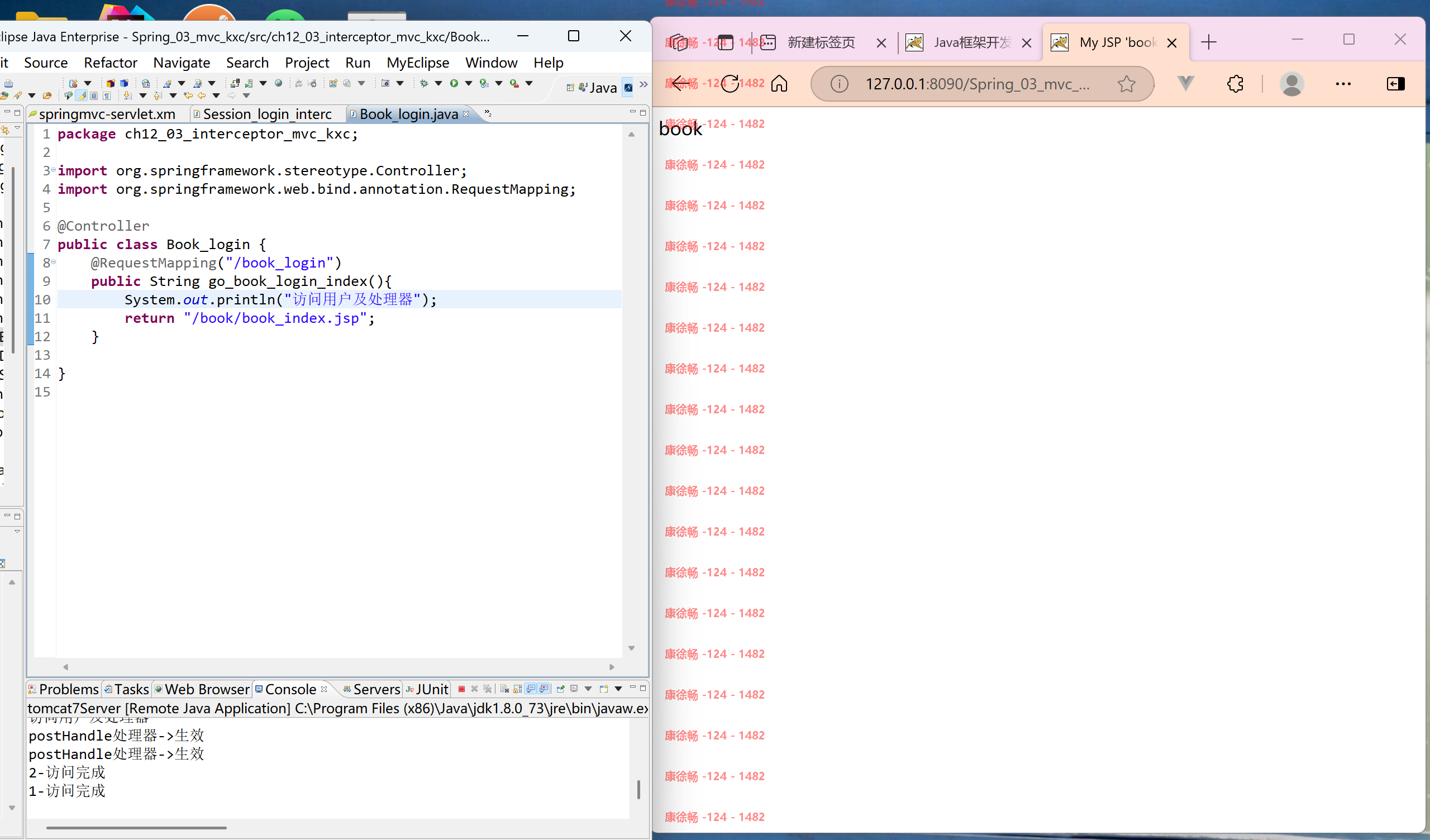Click browser Refresh icon
1430x840 pixels.
tap(730, 84)
